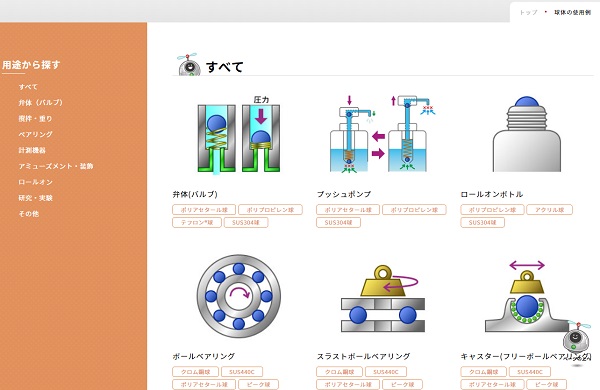600x390 pixels.
Task: Click the キャスター(フリーボールベアリング) card title
Action: click(x=526, y=356)
